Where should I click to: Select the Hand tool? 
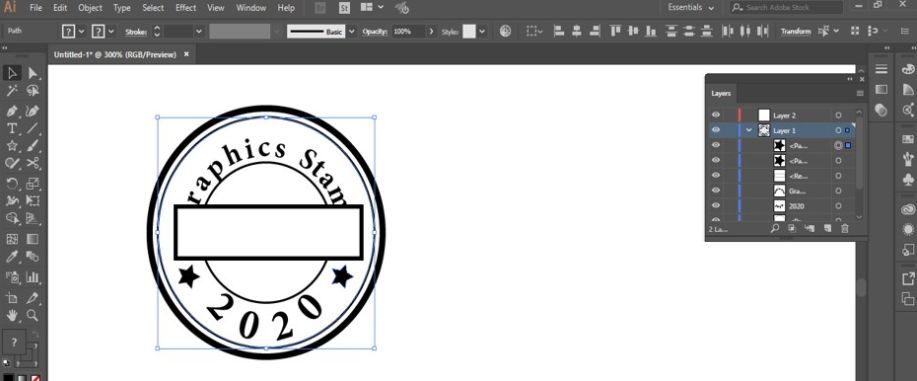click(12, 315)
